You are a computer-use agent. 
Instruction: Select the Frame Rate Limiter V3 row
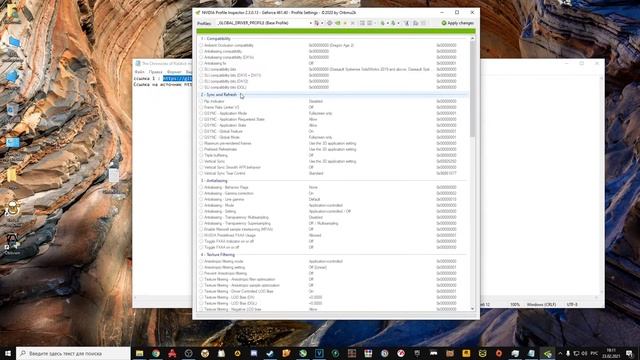pyautogui.click(x=333, y=107)
